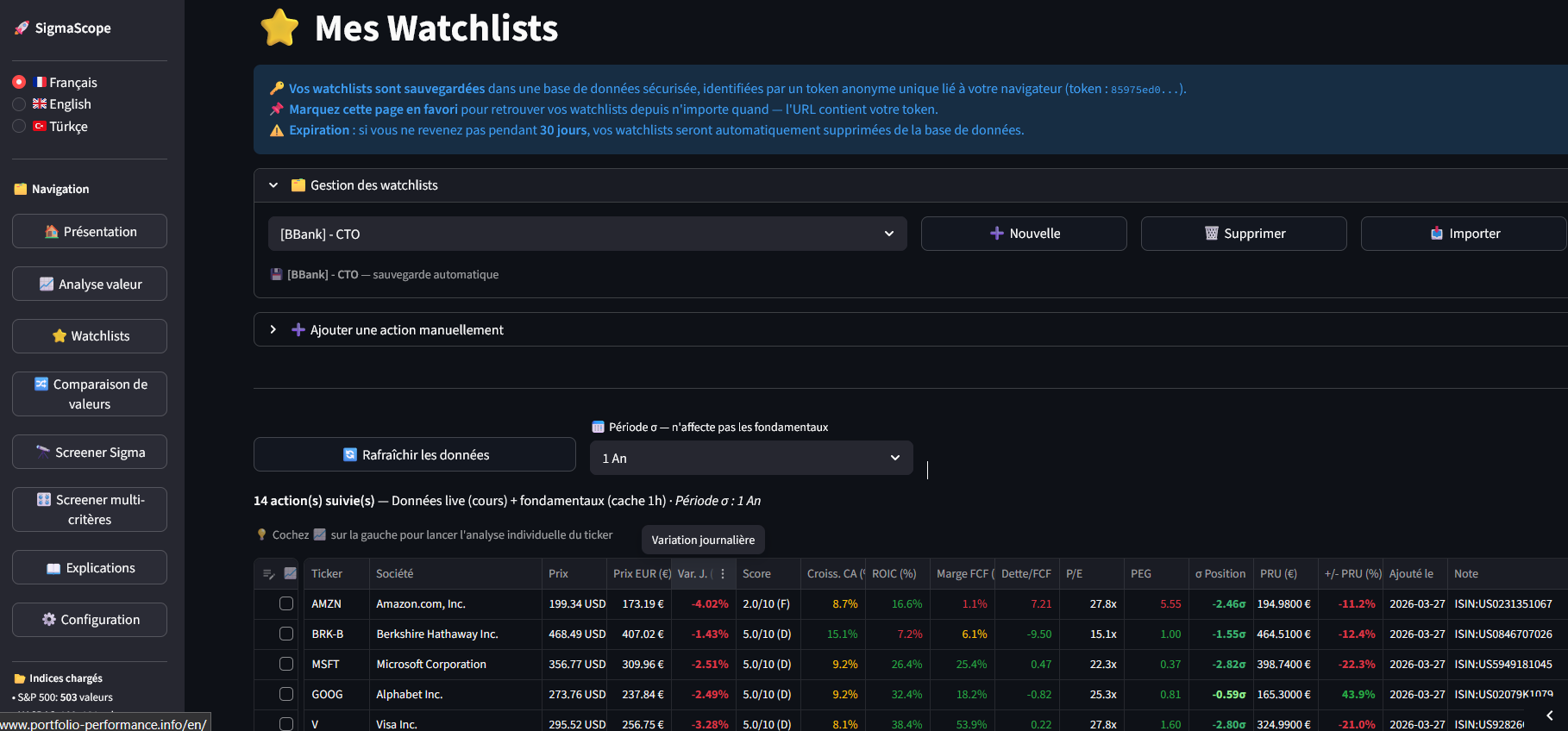The height and width of the screenshot is (731, 1568).
Task: Open the [BBank] - CTO watchlist dropdown
Action: click(x=586, y=234)
